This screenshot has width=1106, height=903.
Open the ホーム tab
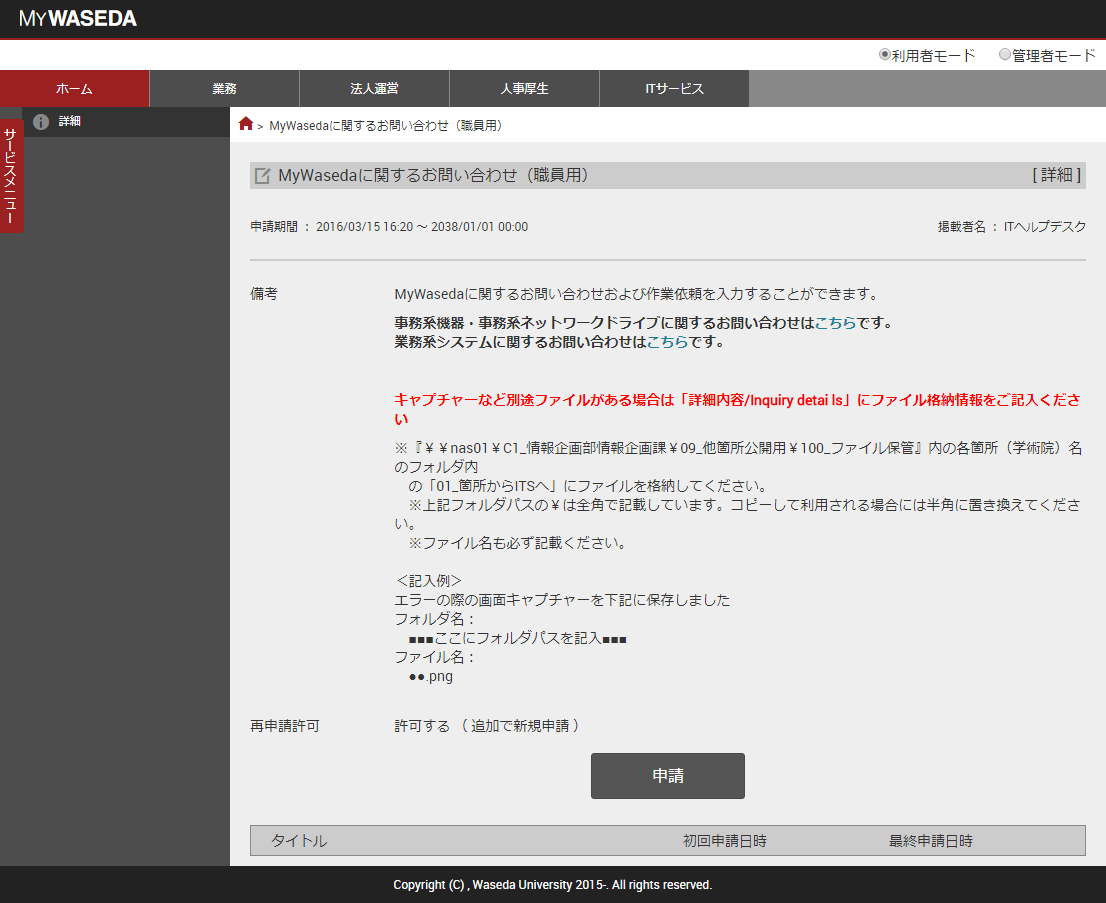(74, 88)
